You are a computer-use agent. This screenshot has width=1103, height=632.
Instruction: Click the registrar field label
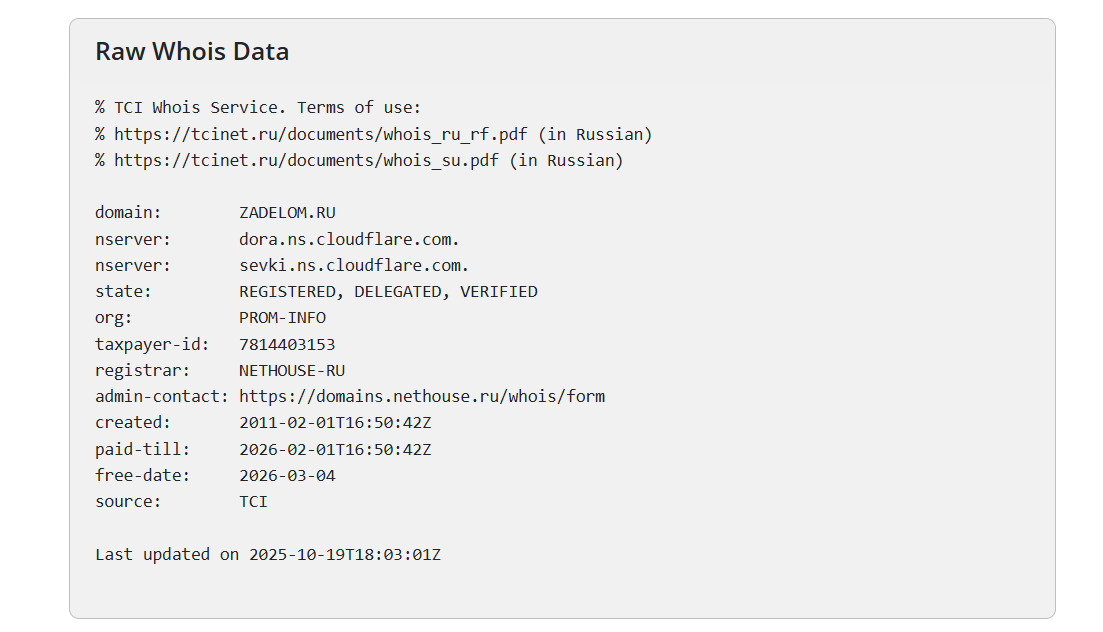[x=137, y=370]
